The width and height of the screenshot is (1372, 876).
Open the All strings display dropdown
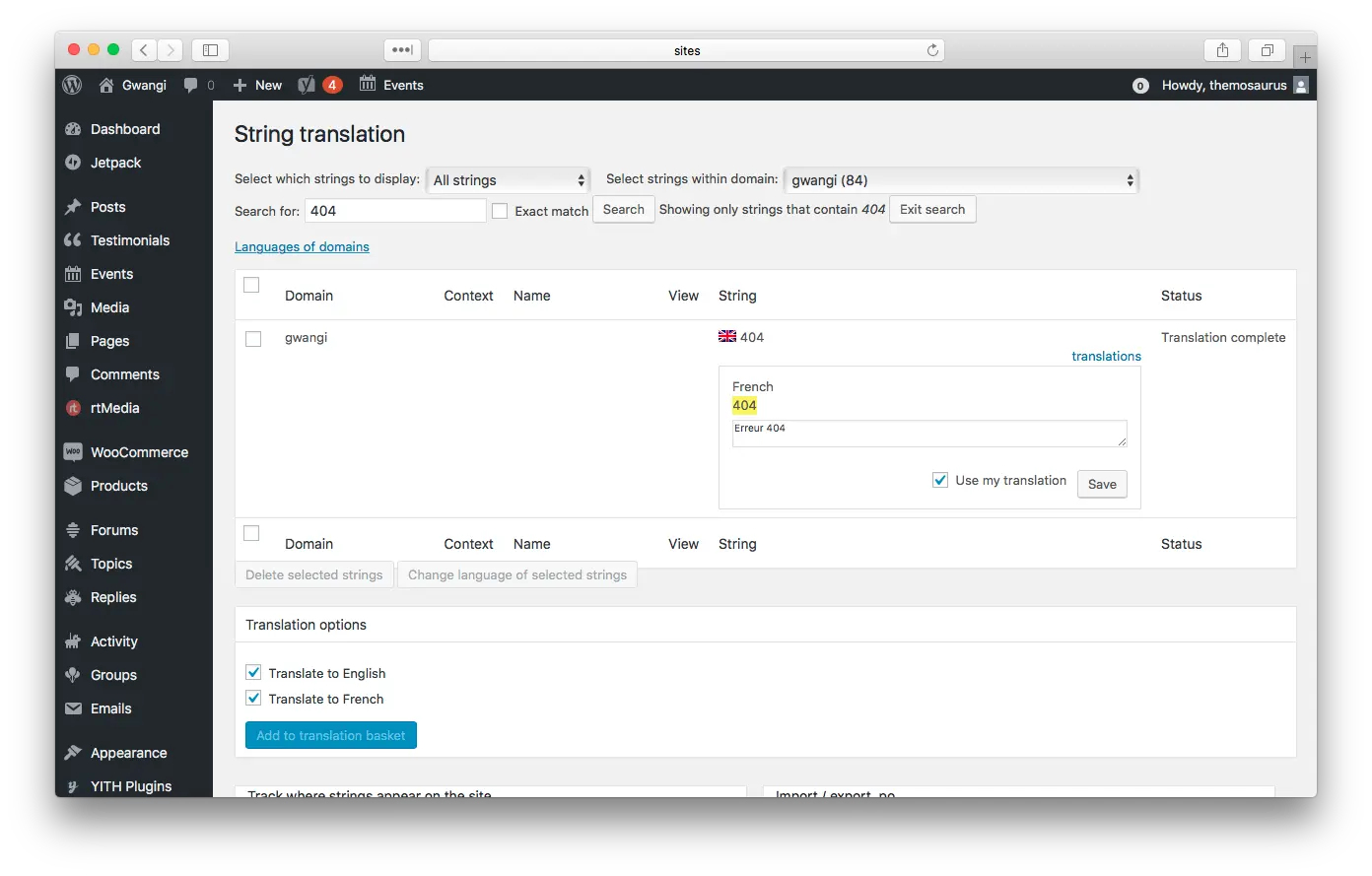(x=509, y=180)
